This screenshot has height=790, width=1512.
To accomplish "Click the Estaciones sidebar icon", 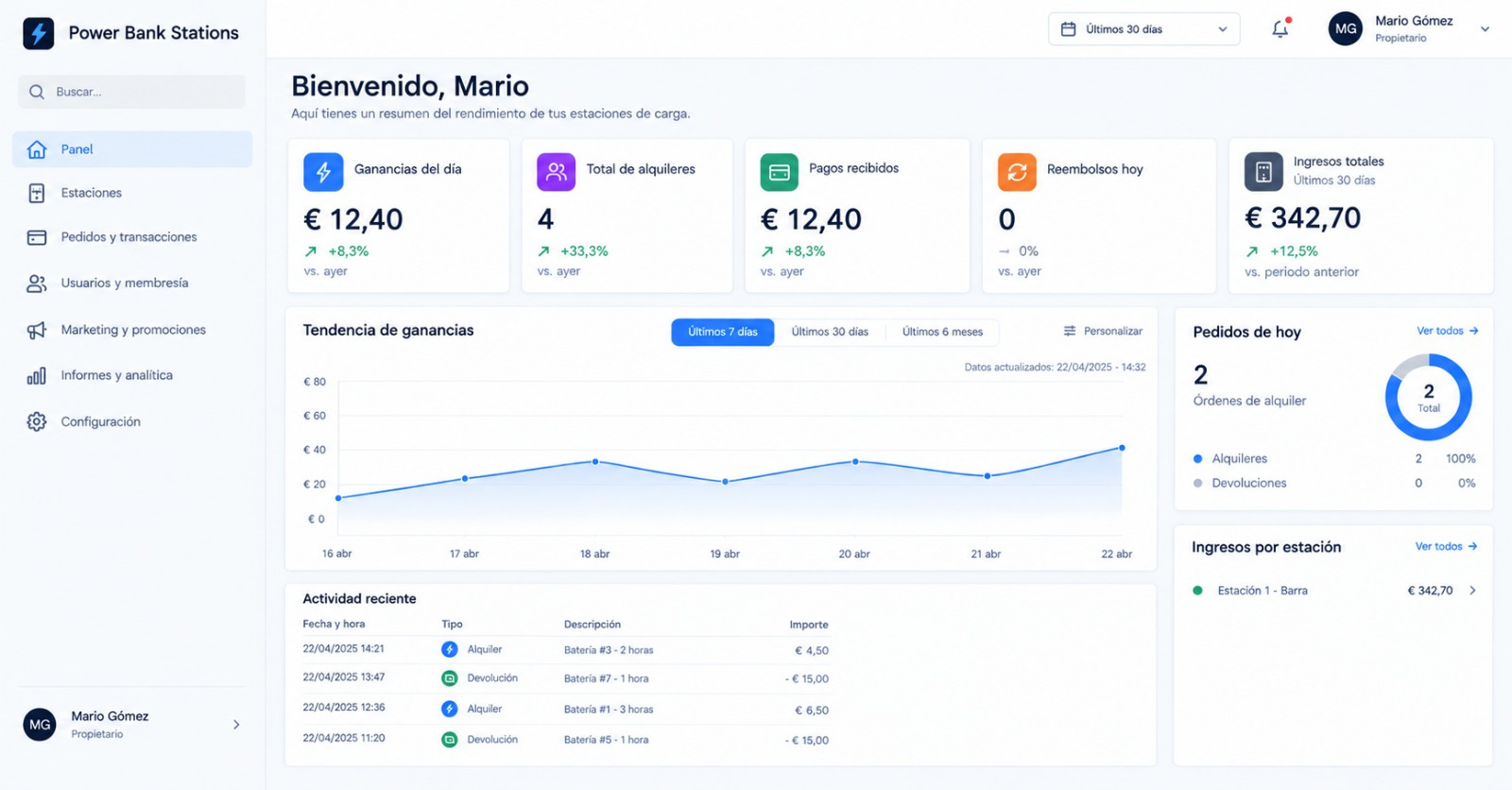I will point(37,193).
